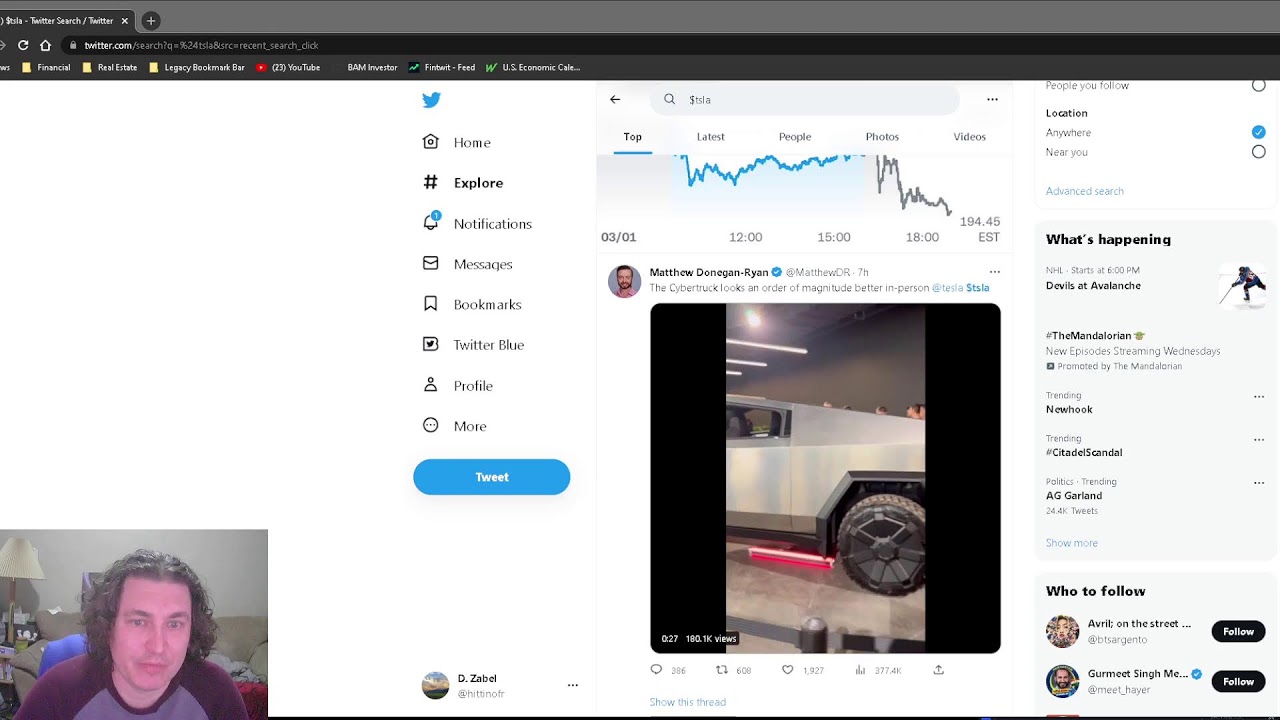Open Matthew Donegan-Ryan tweet's three-dot menu
The image size is (1280, 720).
tap(994, 272)
